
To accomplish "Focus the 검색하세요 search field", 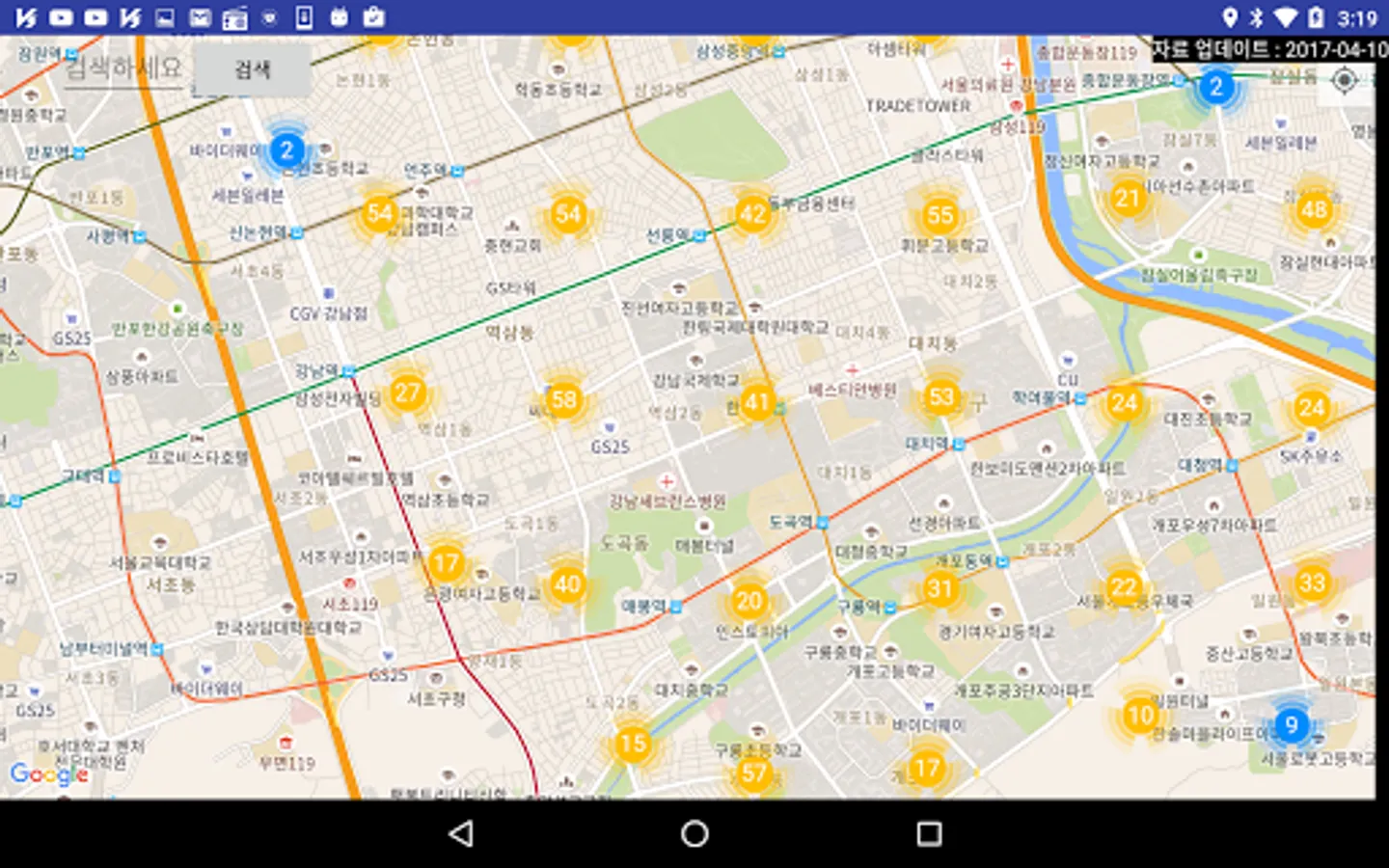I will [123, 68].
